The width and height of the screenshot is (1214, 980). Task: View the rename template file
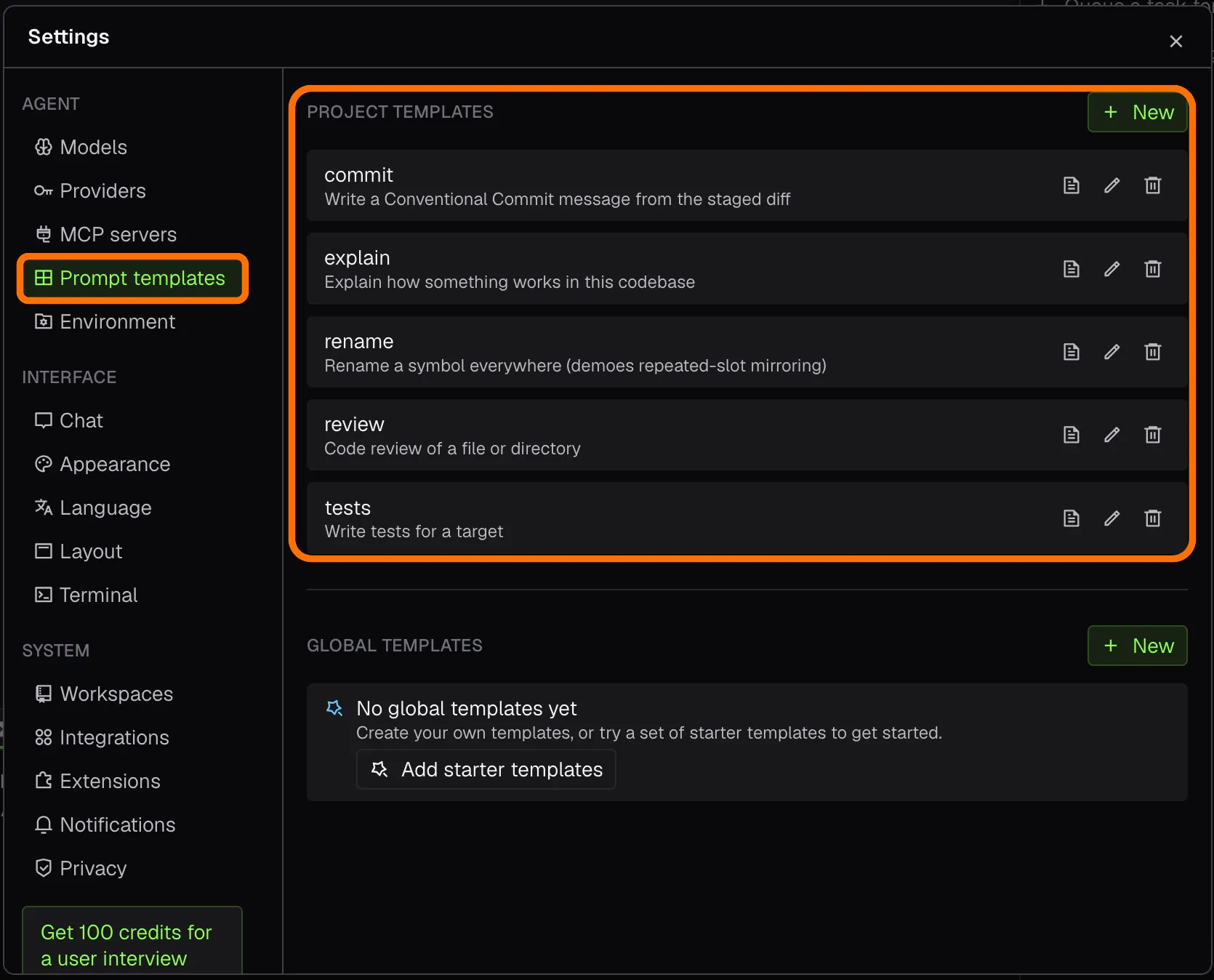(x=1071, y=352)
